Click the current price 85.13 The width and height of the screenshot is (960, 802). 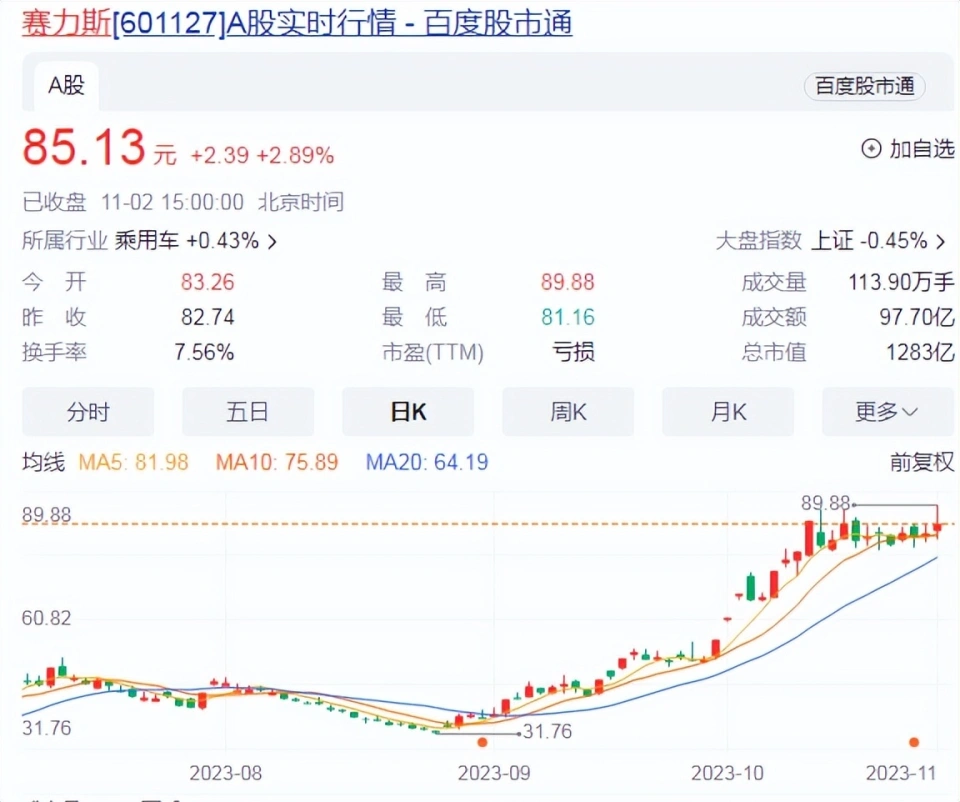[x=84, y=148]
